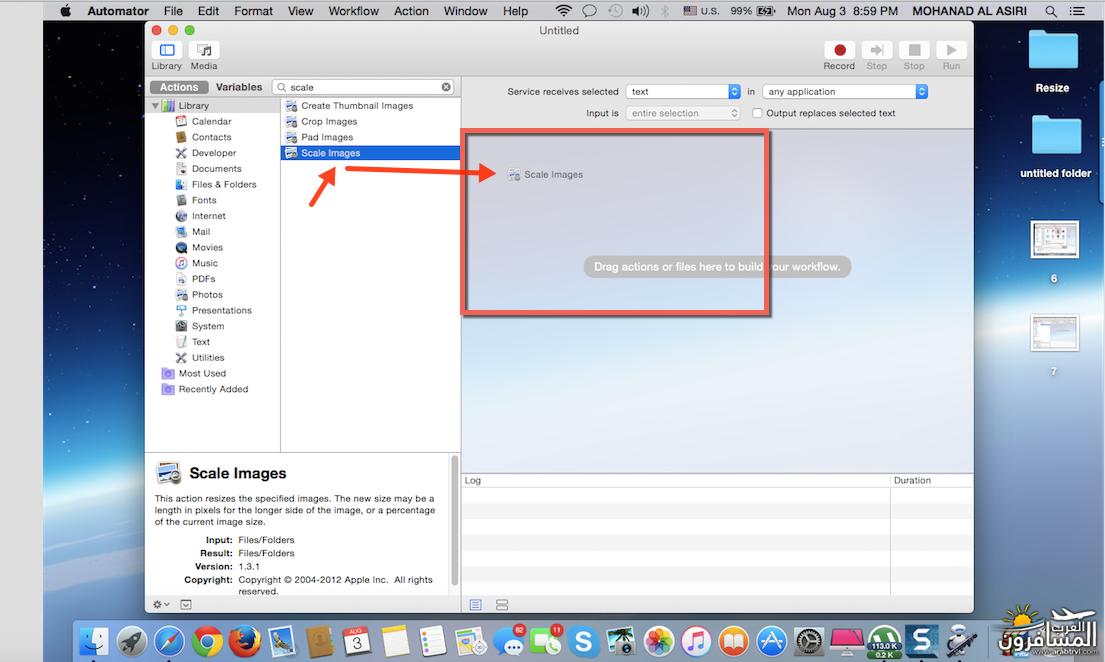The width and height of the screenshot is (1105, 662).
Task: Open the 'any application' dropdown
Action: coord(845,92)
